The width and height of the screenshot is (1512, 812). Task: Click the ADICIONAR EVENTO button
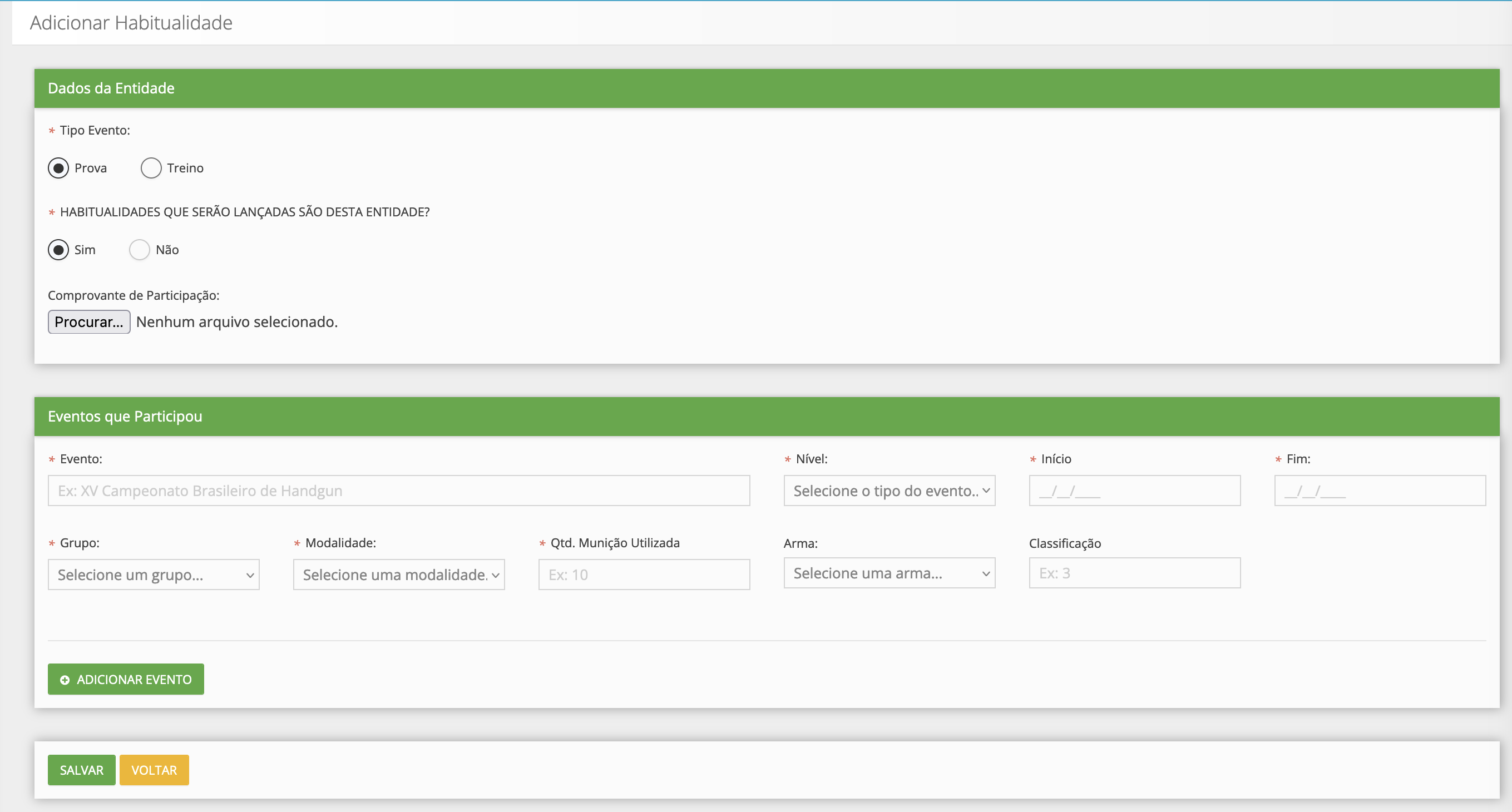tap(126, 680)
